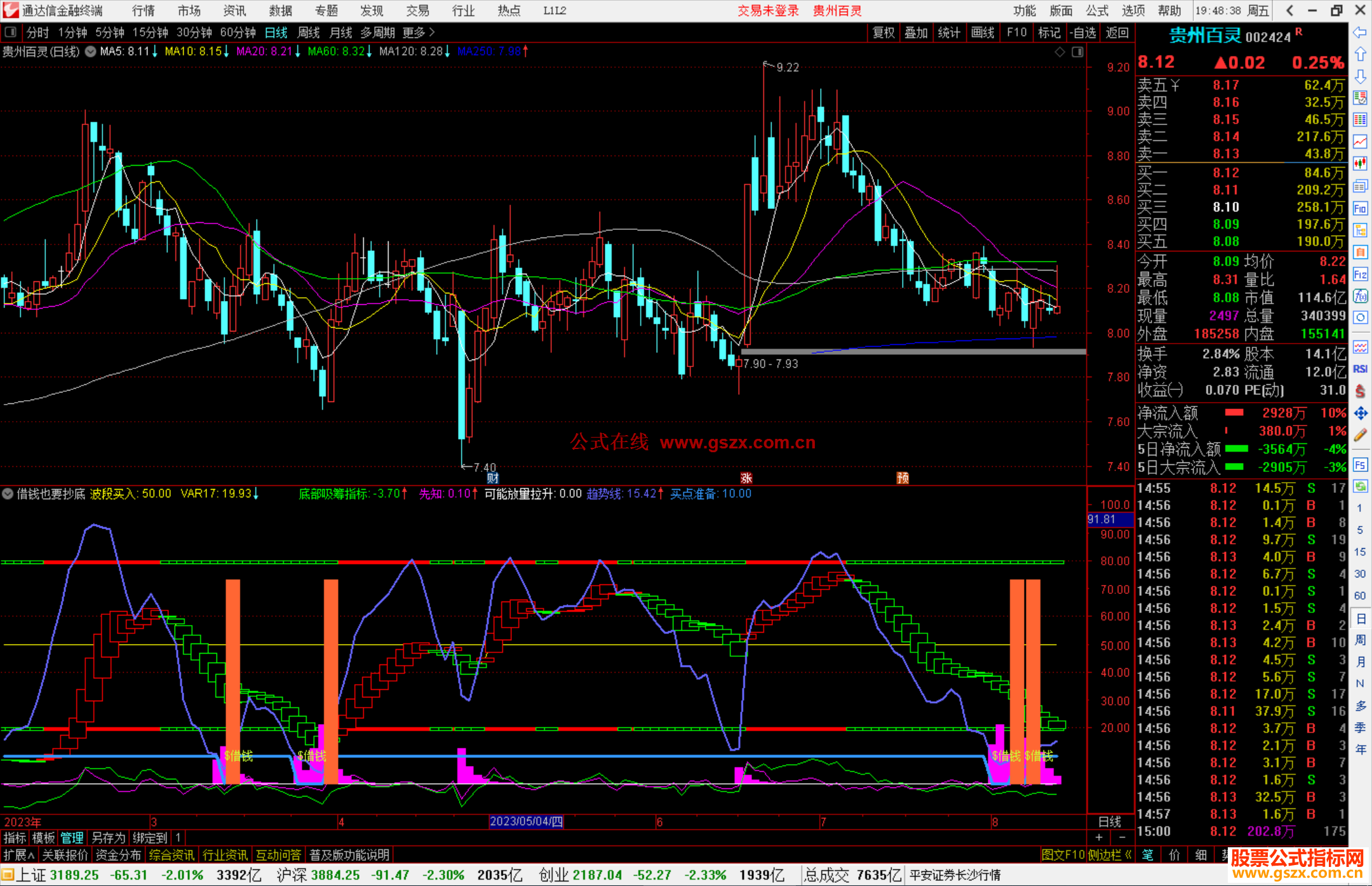This screenshot has height=886, width=1372.
Task: Click the 2023/05/04 date marker
Action: 526,822
